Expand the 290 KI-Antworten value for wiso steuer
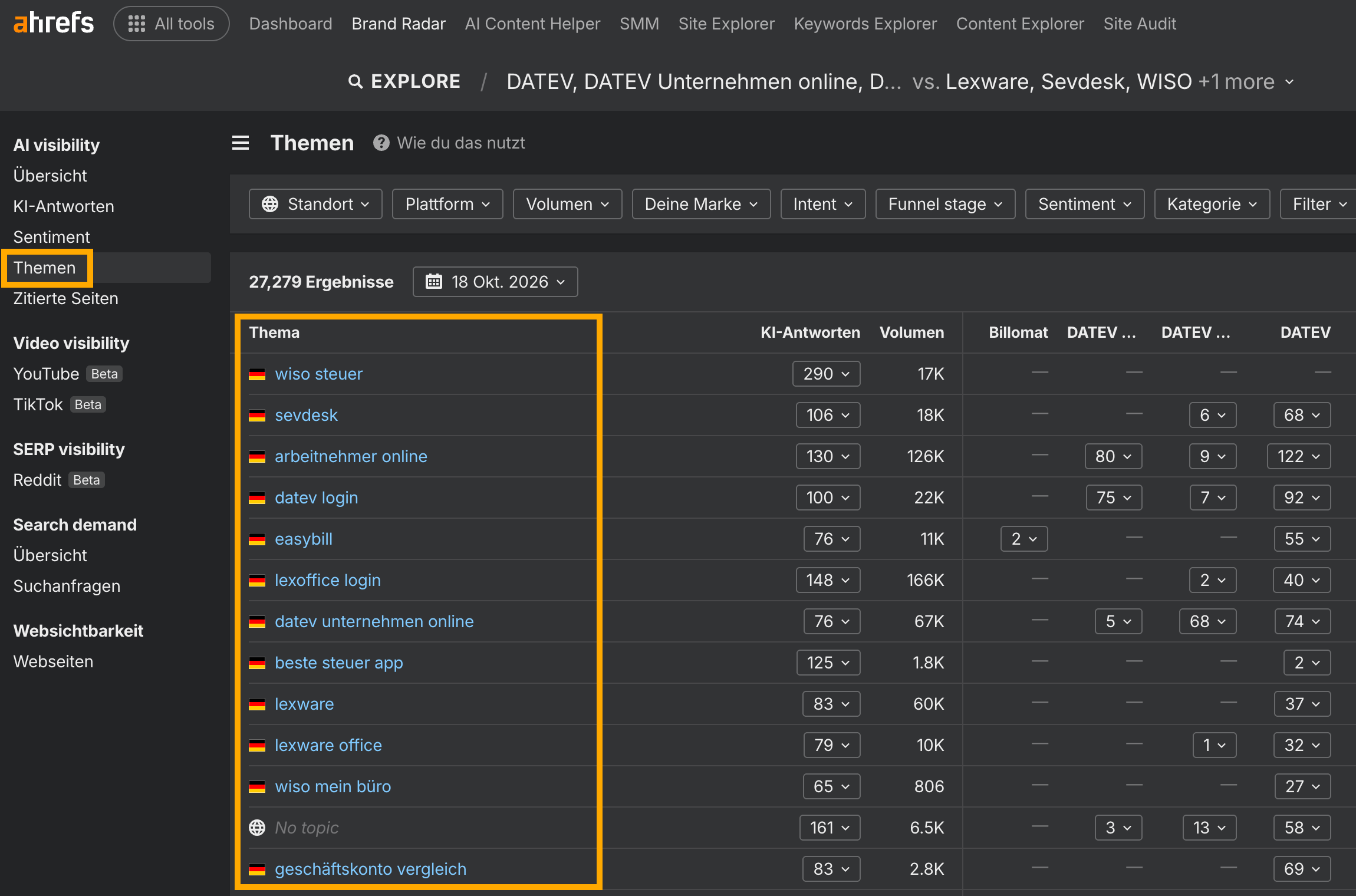 [x=826, y=374]
